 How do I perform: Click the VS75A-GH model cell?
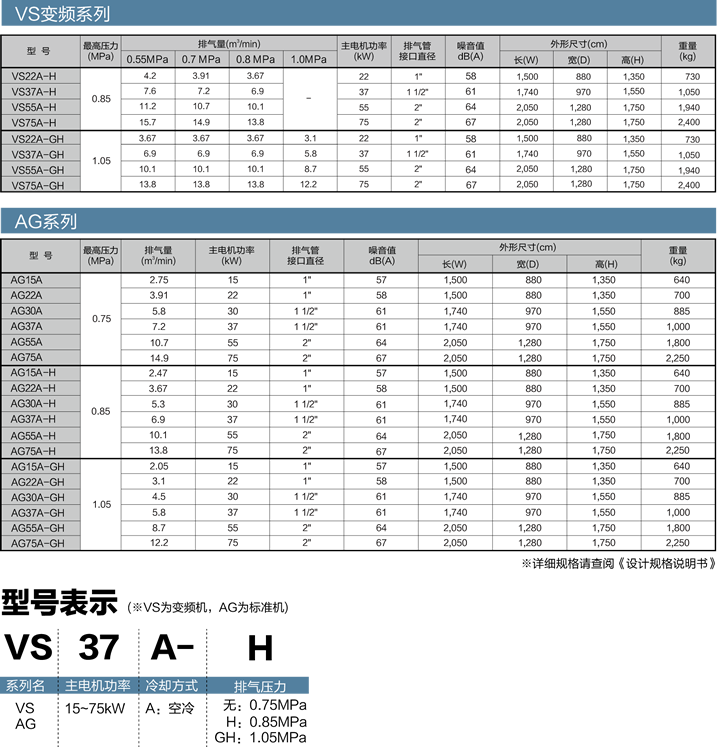click(x=38, y=185)
